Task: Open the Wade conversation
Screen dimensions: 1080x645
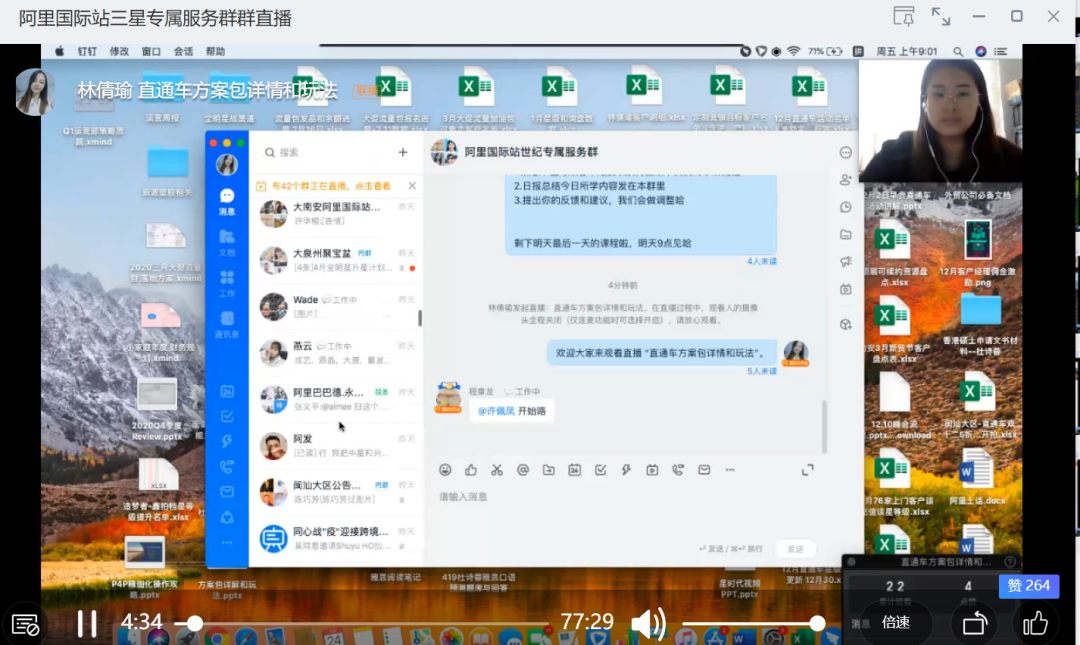Action: click(x=336, y=307)
